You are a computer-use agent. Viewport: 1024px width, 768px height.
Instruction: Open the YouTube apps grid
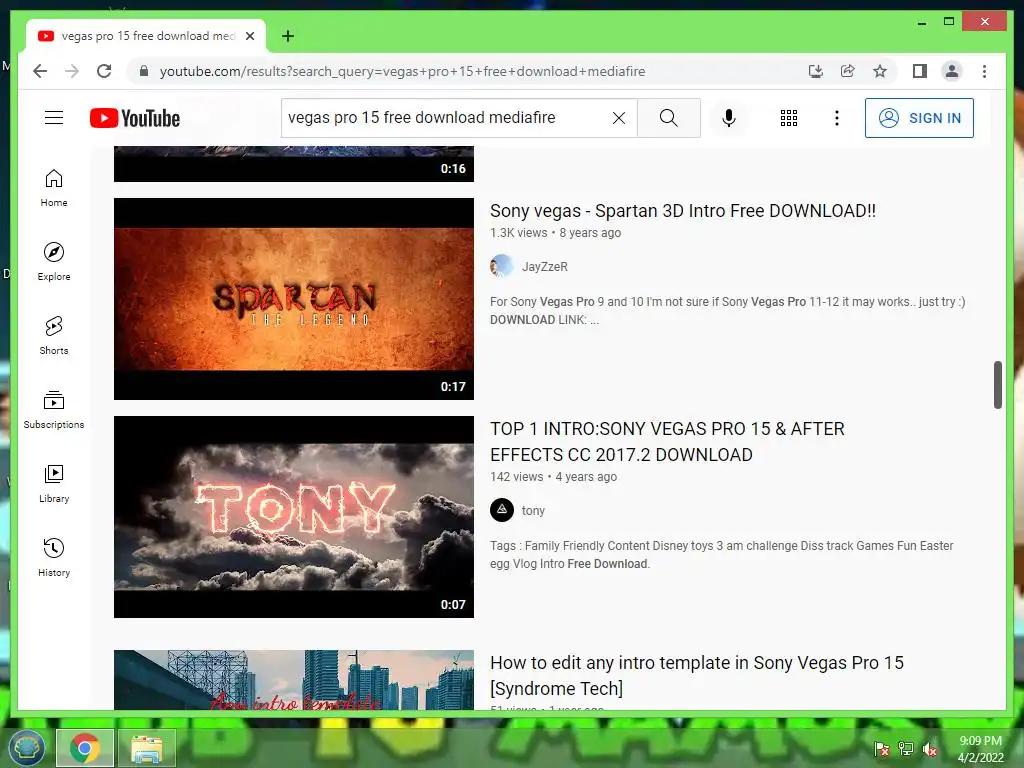[x=788, y=118]
